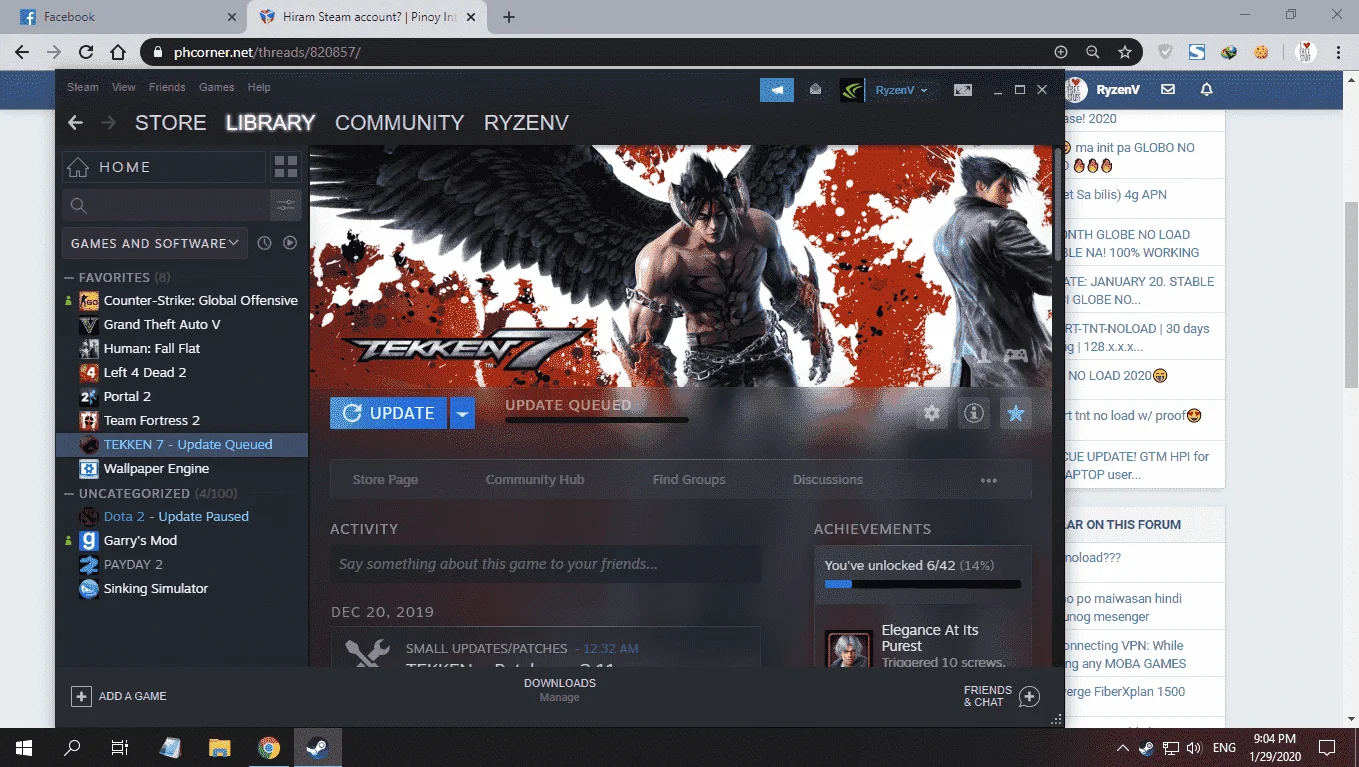Switch library to grid collections view
This screenshot has width=1359, height=767.
[x=286, y=167]
